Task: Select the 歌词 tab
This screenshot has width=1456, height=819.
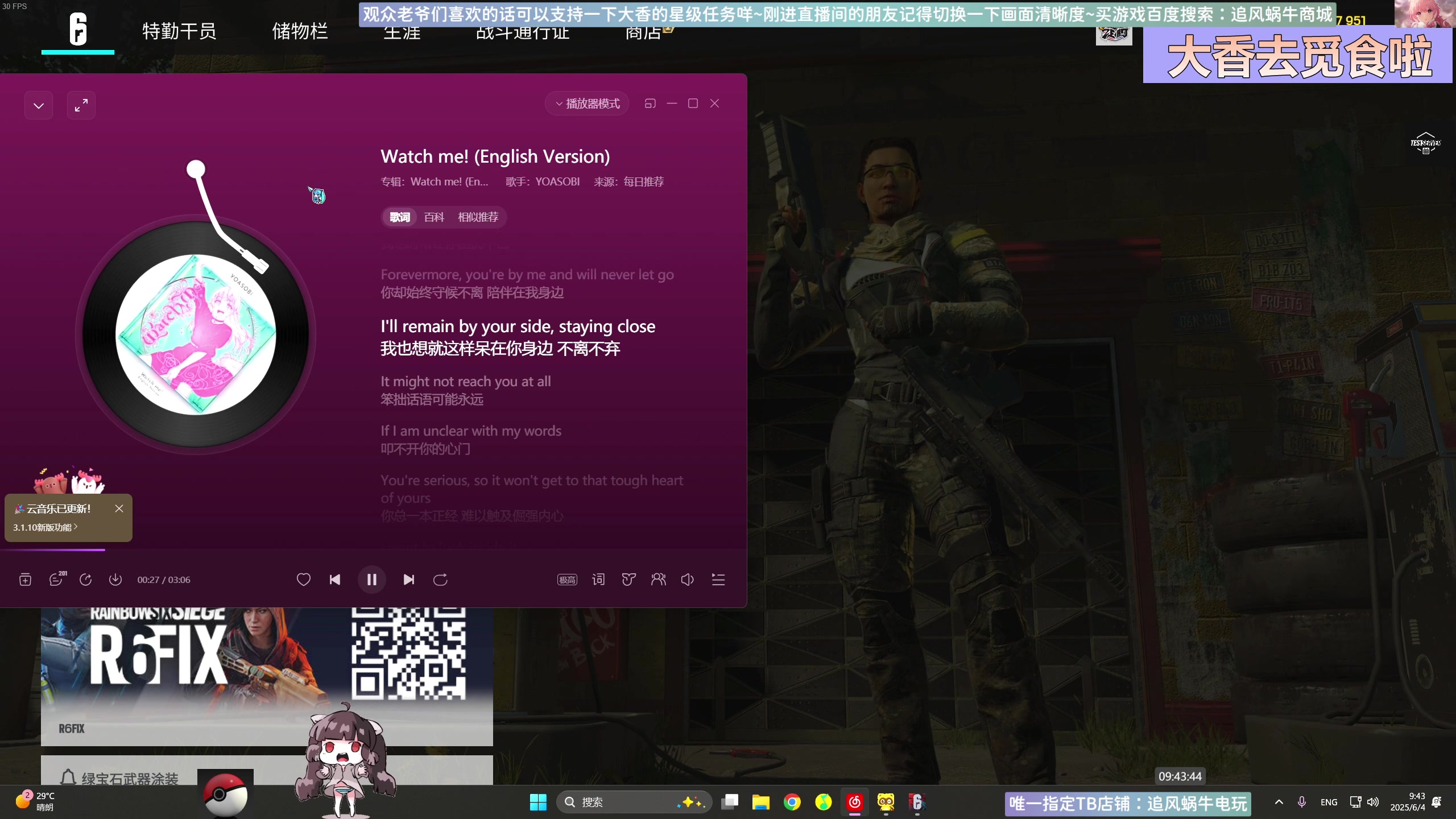Action: (x=400, y=217)
